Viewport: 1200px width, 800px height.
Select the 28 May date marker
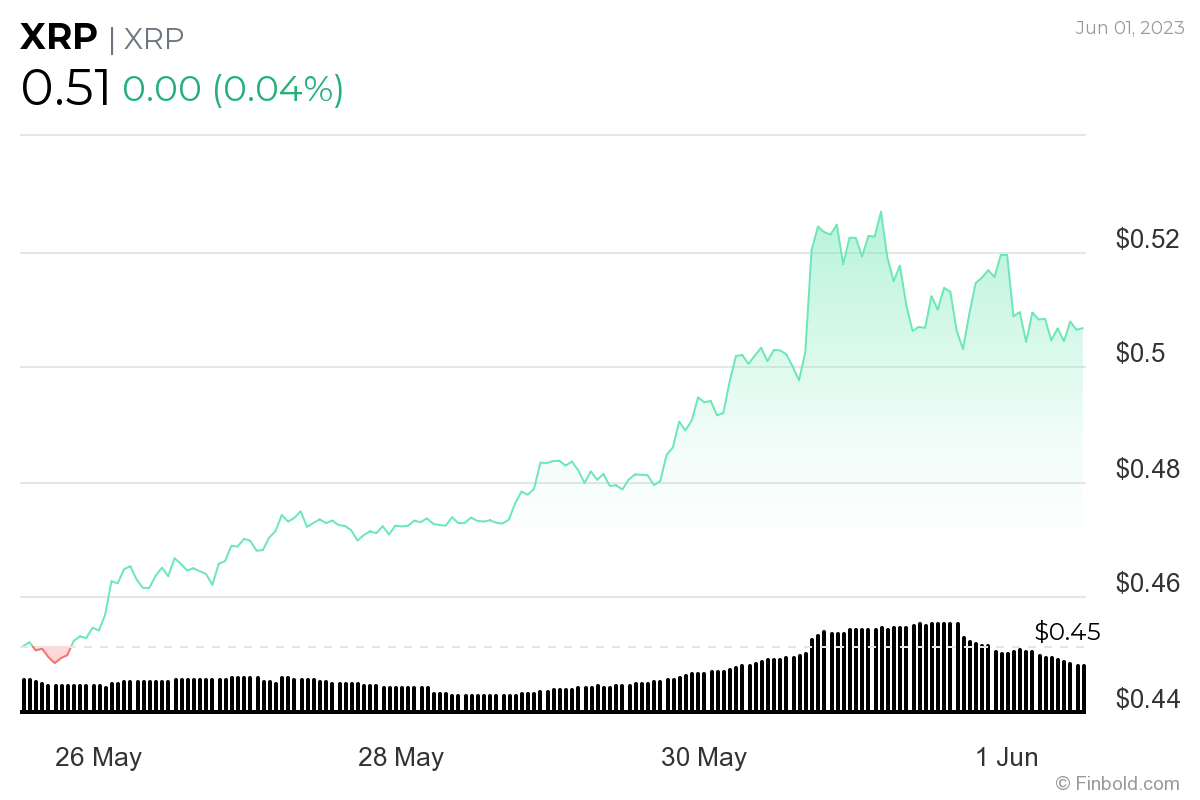click(401, 757)
